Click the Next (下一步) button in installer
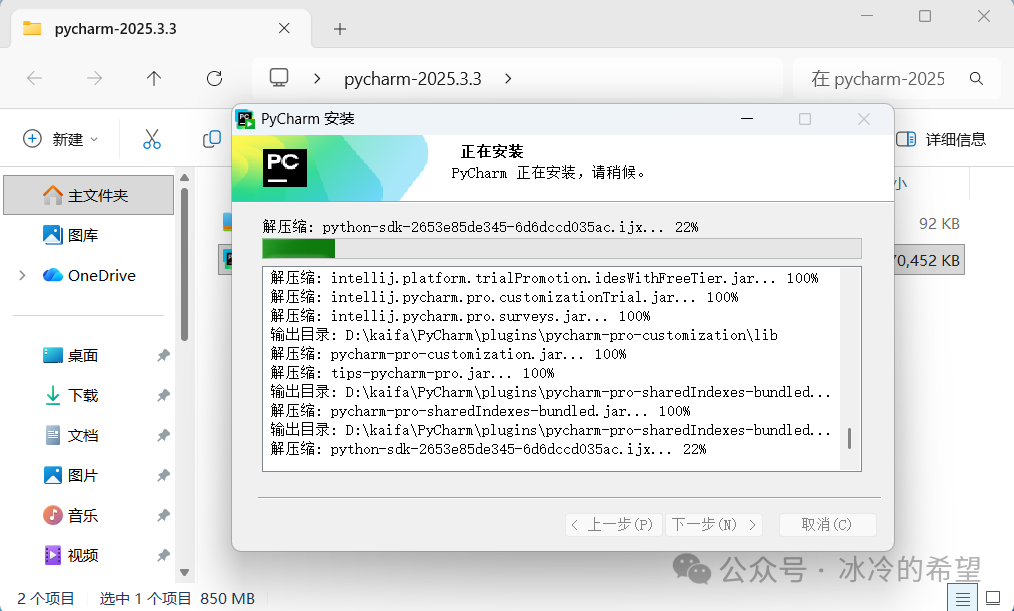The image size is (1014, 611). (x=714, y=524)
